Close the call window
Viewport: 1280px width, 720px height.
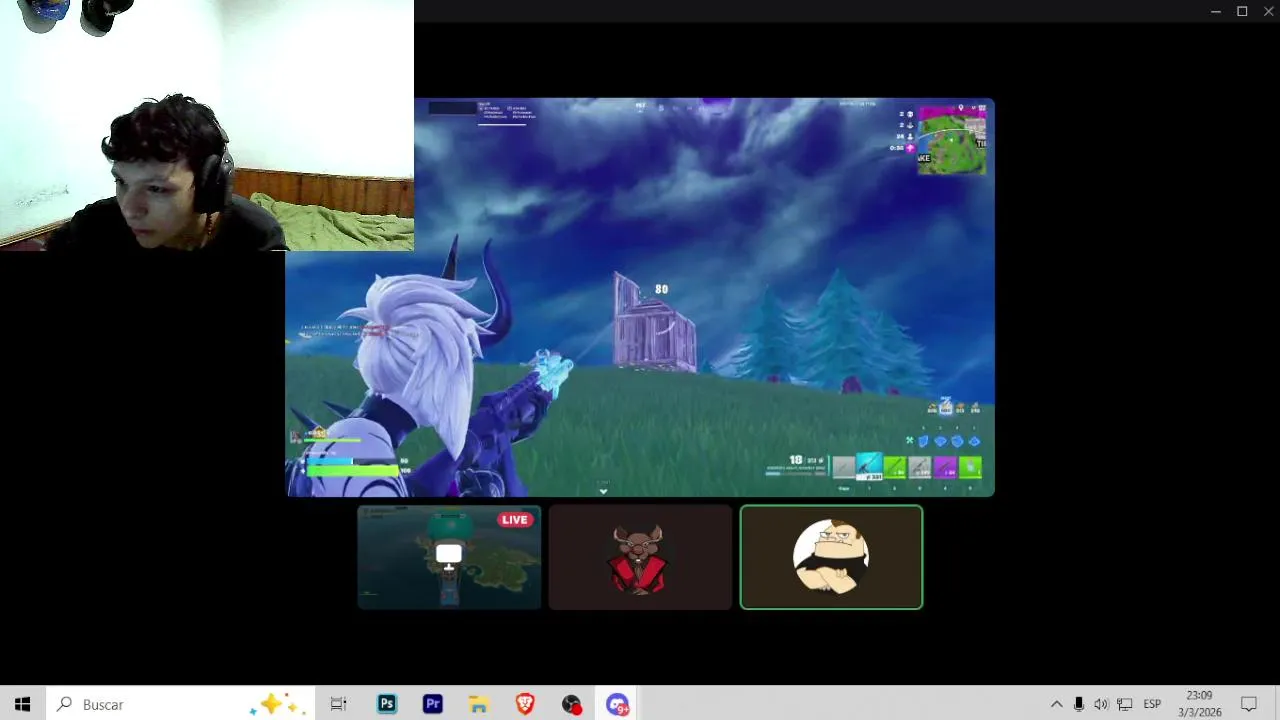click(1268, 11)
